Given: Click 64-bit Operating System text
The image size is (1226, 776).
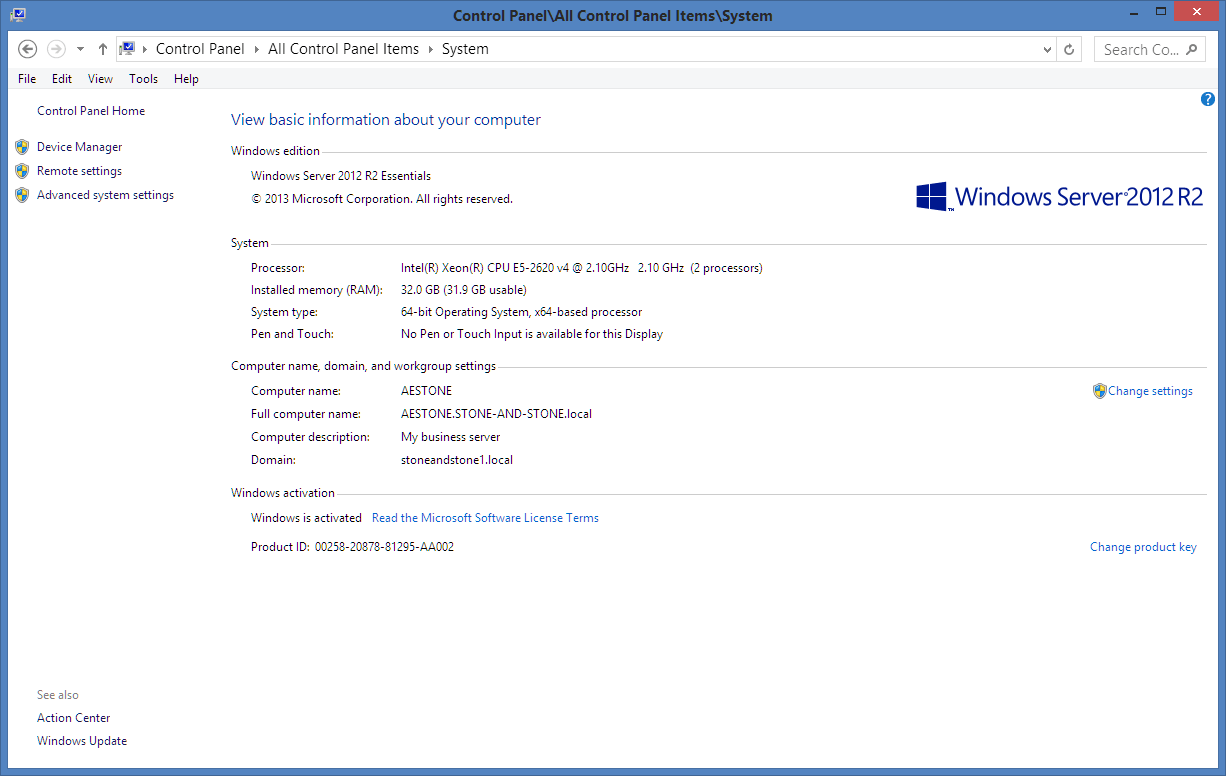Looking at the screenshot, I should click(x=521, y=312).
